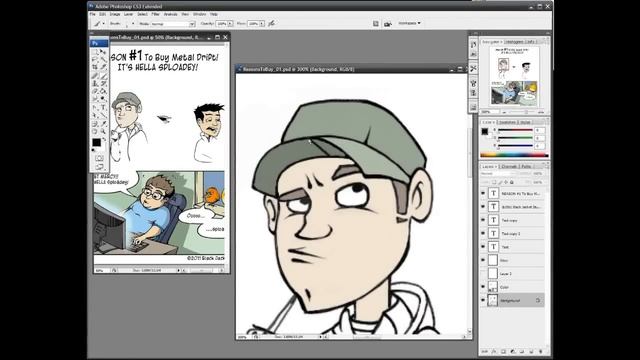640x360 pixels.
Task: Select the Line shape tool
Action: (103, 115)
